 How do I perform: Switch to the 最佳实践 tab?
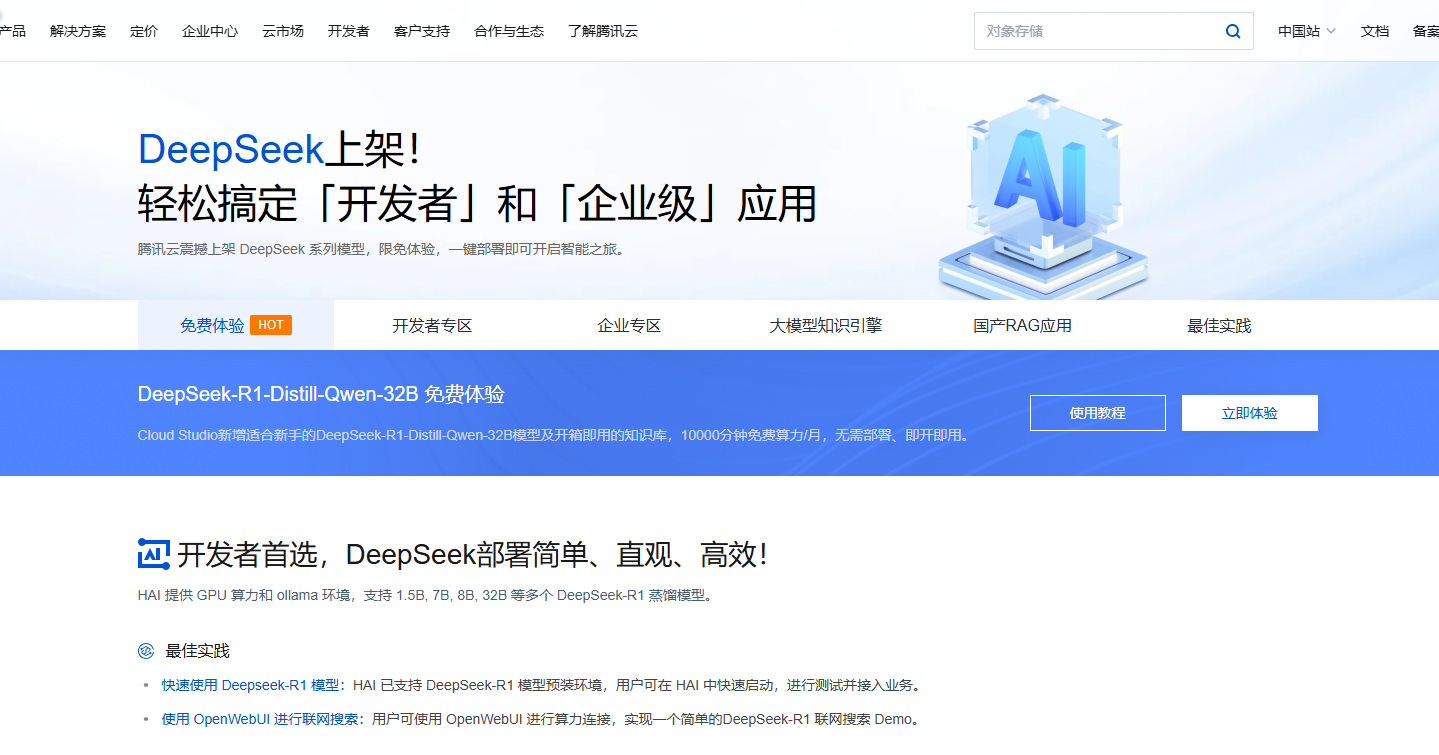pos(1219,325)
